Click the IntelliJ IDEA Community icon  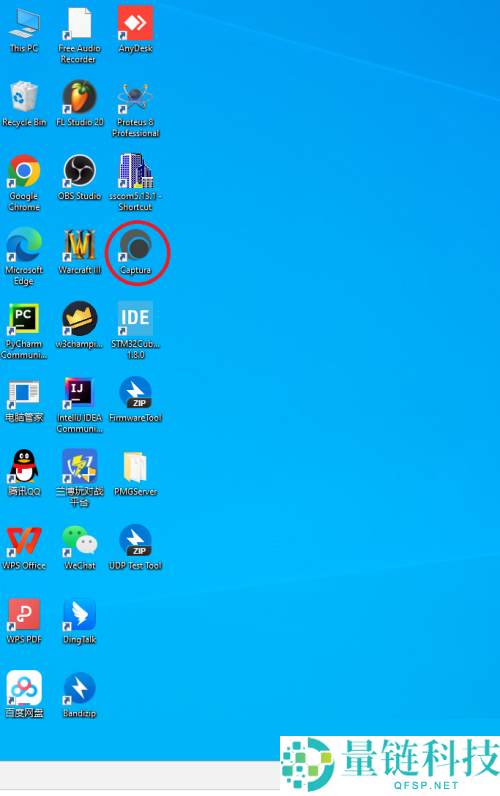[x=80, y=405]
